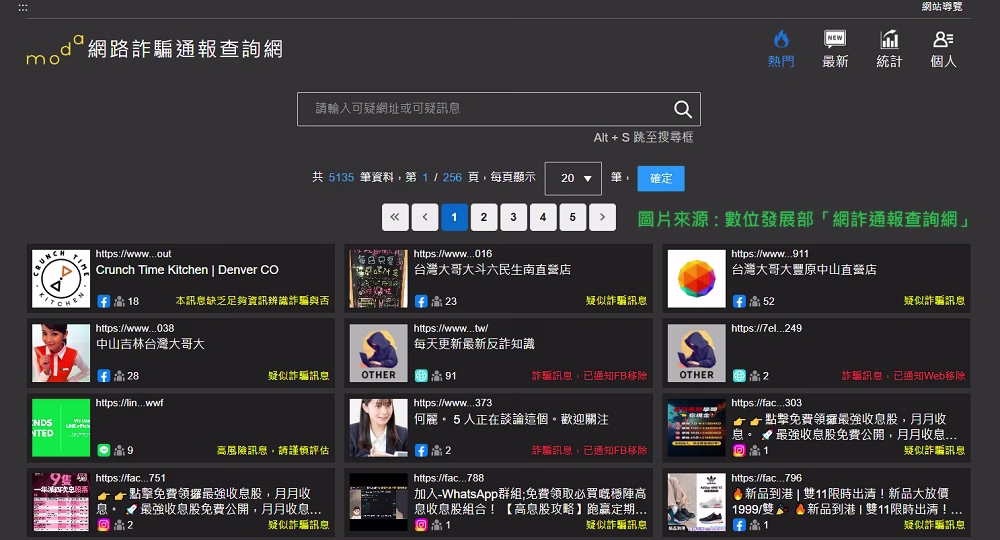Viewport: 1000px width, 540px height.
Task: Open pink table thumbnail on https://fac...751 card
Action: pos(61,502)
